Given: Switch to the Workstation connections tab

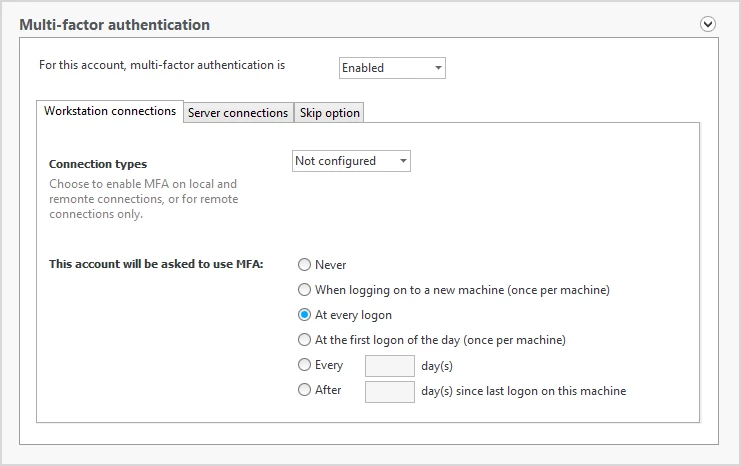Looking at the screenshot, I should (110, 112).
